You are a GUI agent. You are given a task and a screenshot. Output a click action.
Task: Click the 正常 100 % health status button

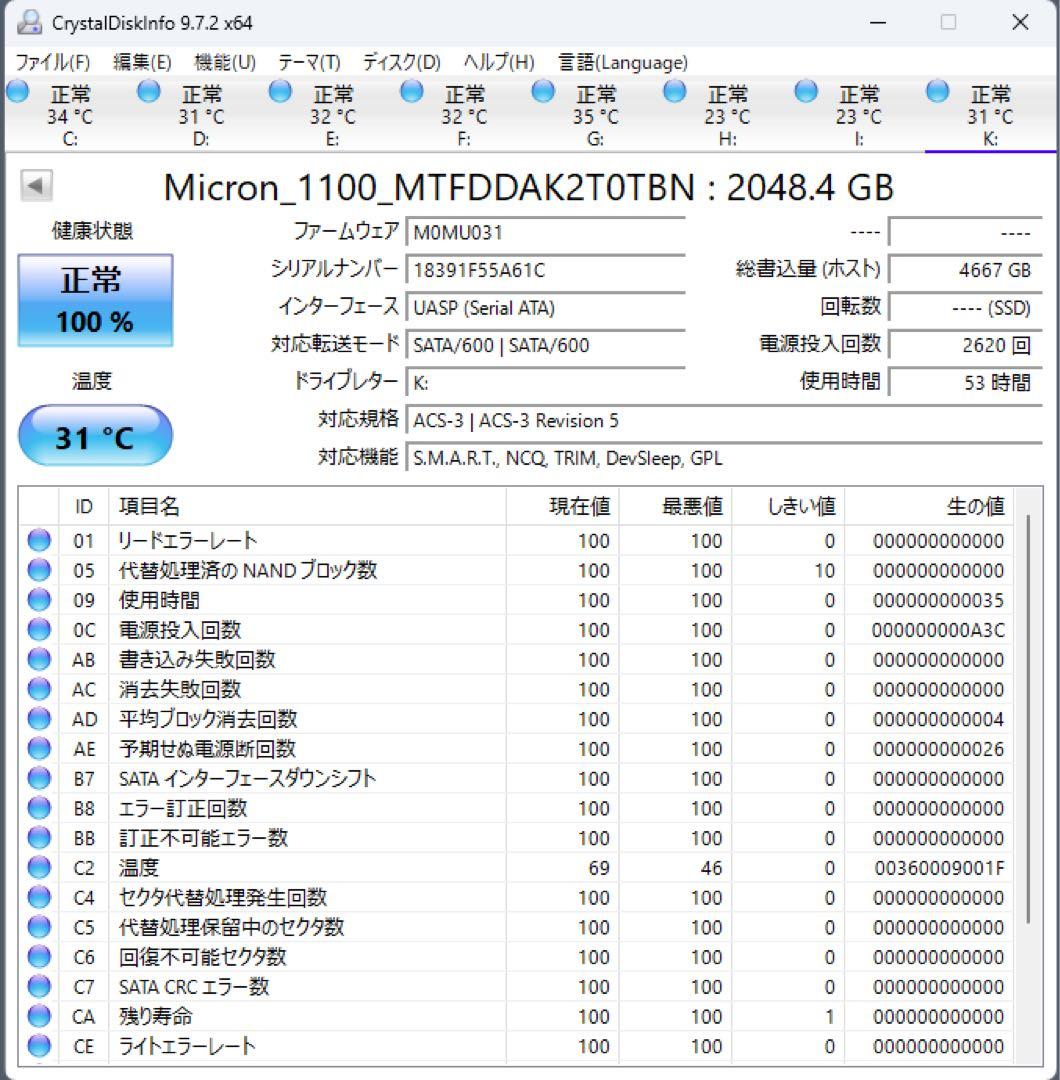(x=95, y=300)
